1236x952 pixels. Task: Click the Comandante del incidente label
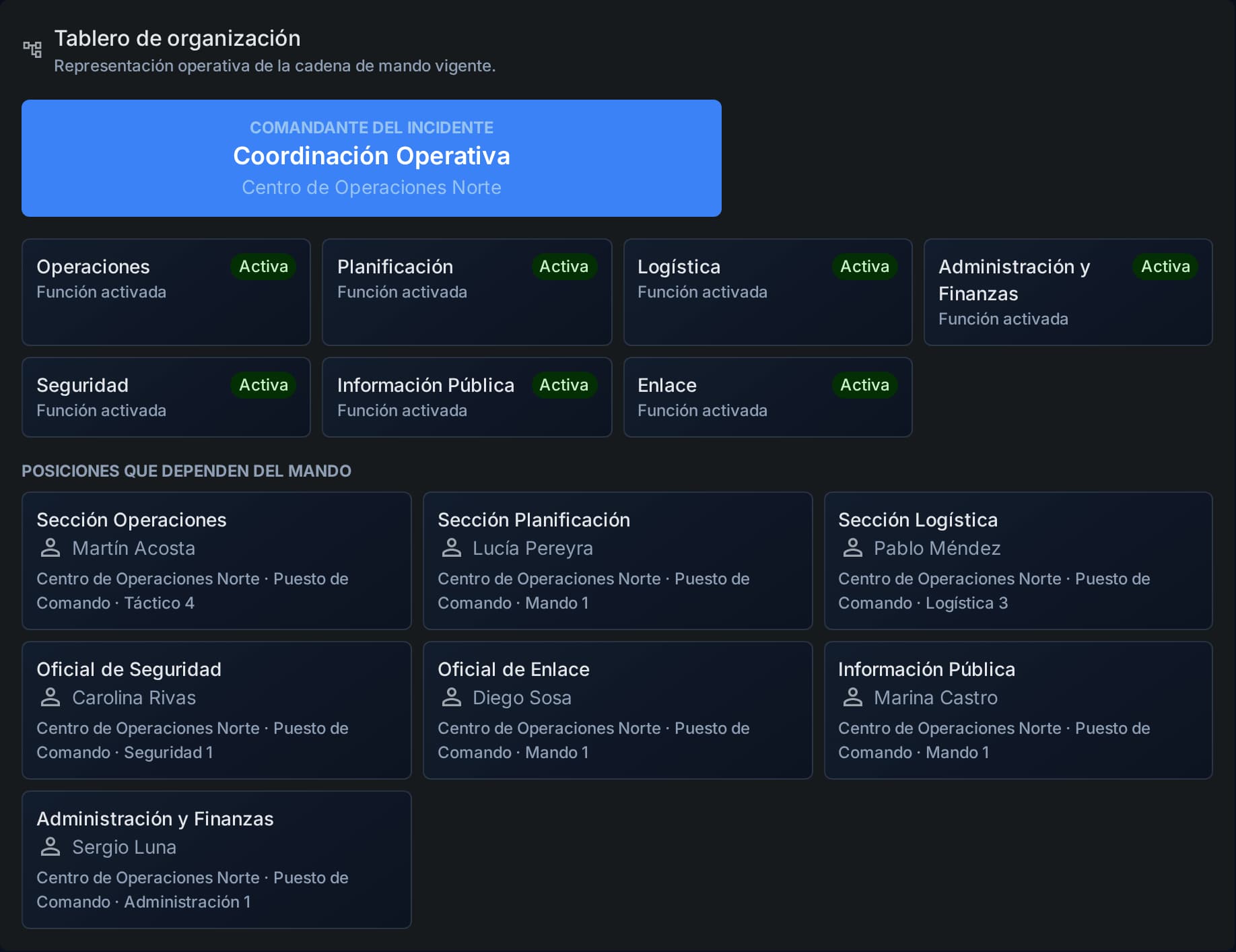(372, 127)
